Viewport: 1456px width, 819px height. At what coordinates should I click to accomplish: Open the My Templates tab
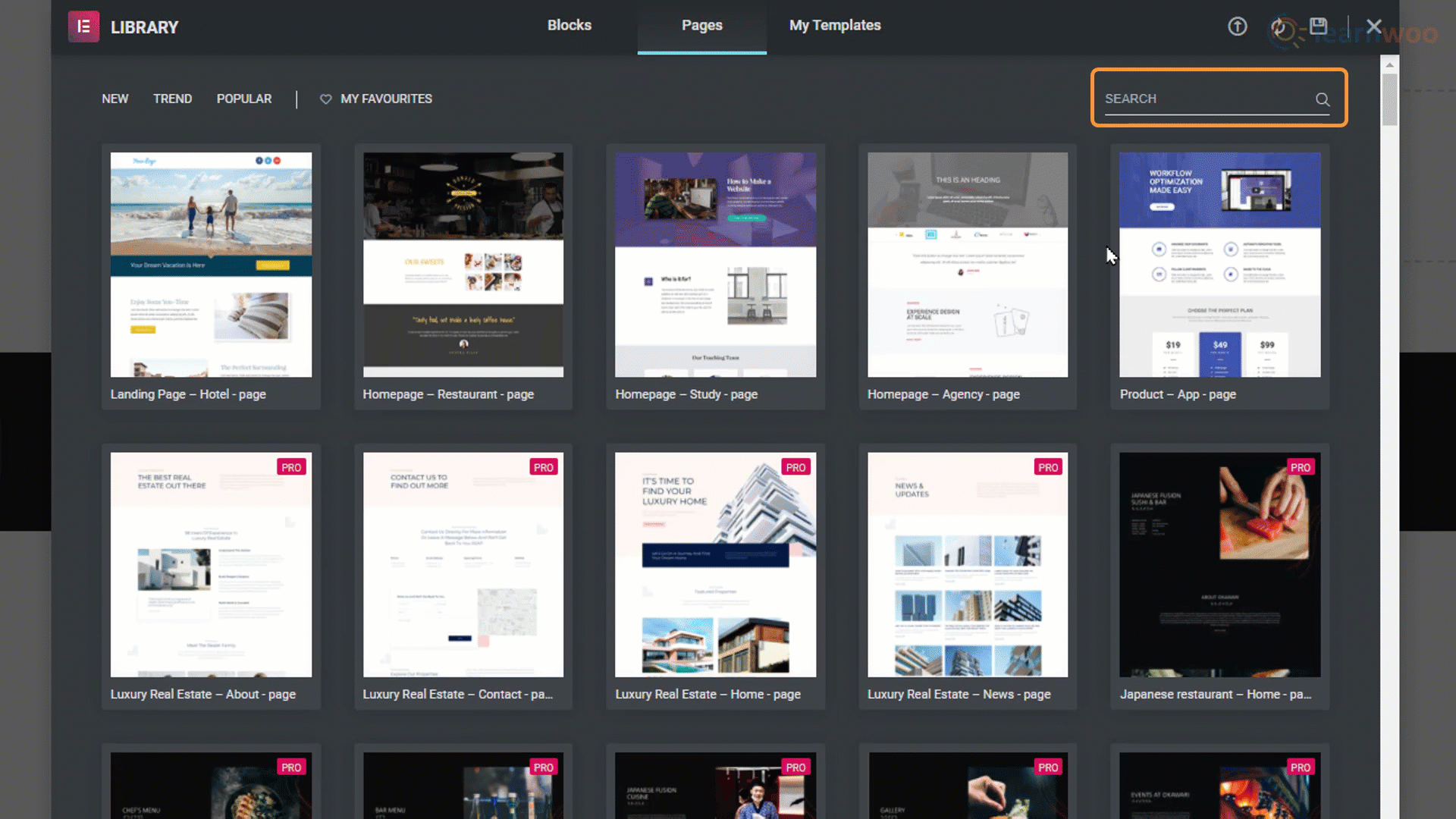click(x=835, y=25)
